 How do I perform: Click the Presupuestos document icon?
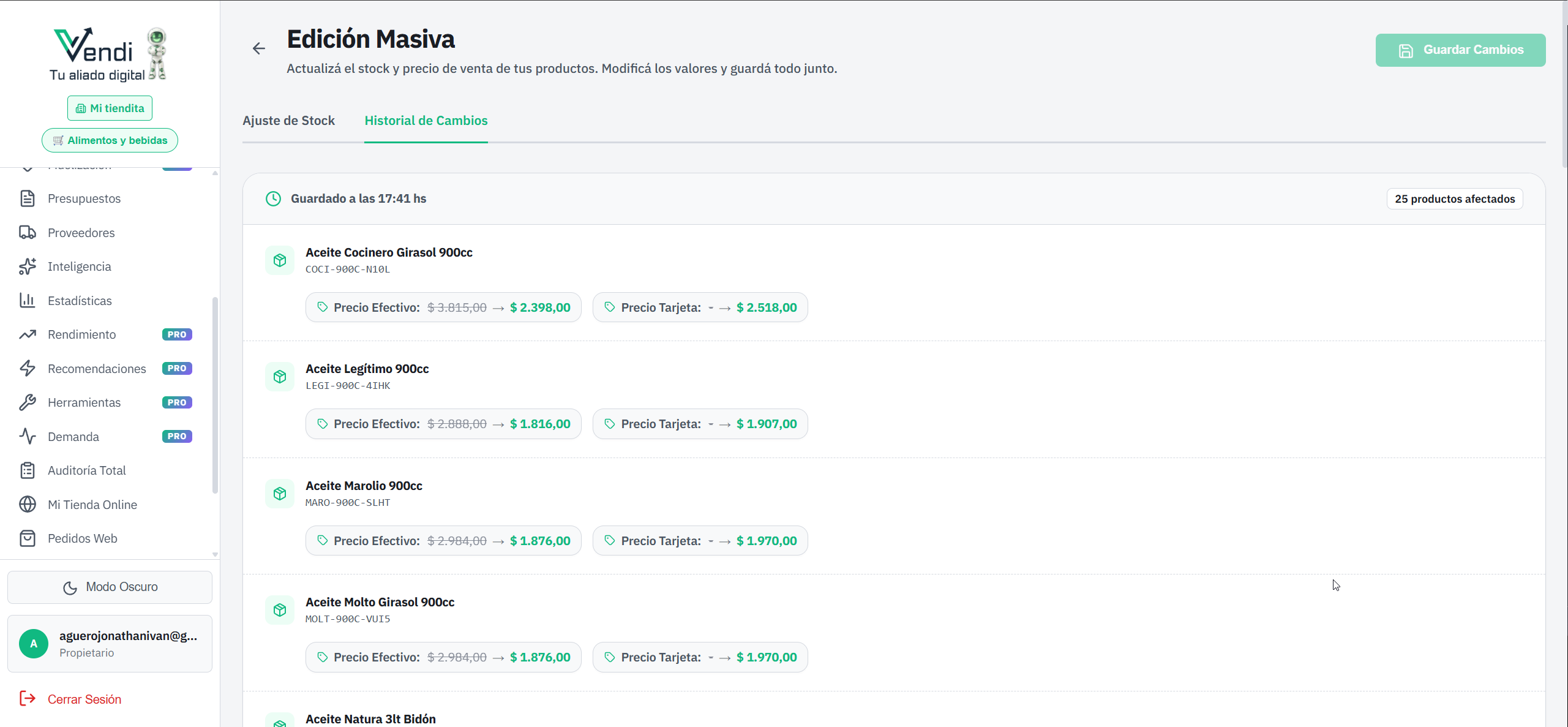pyautogui.click(x=28, y=198)
